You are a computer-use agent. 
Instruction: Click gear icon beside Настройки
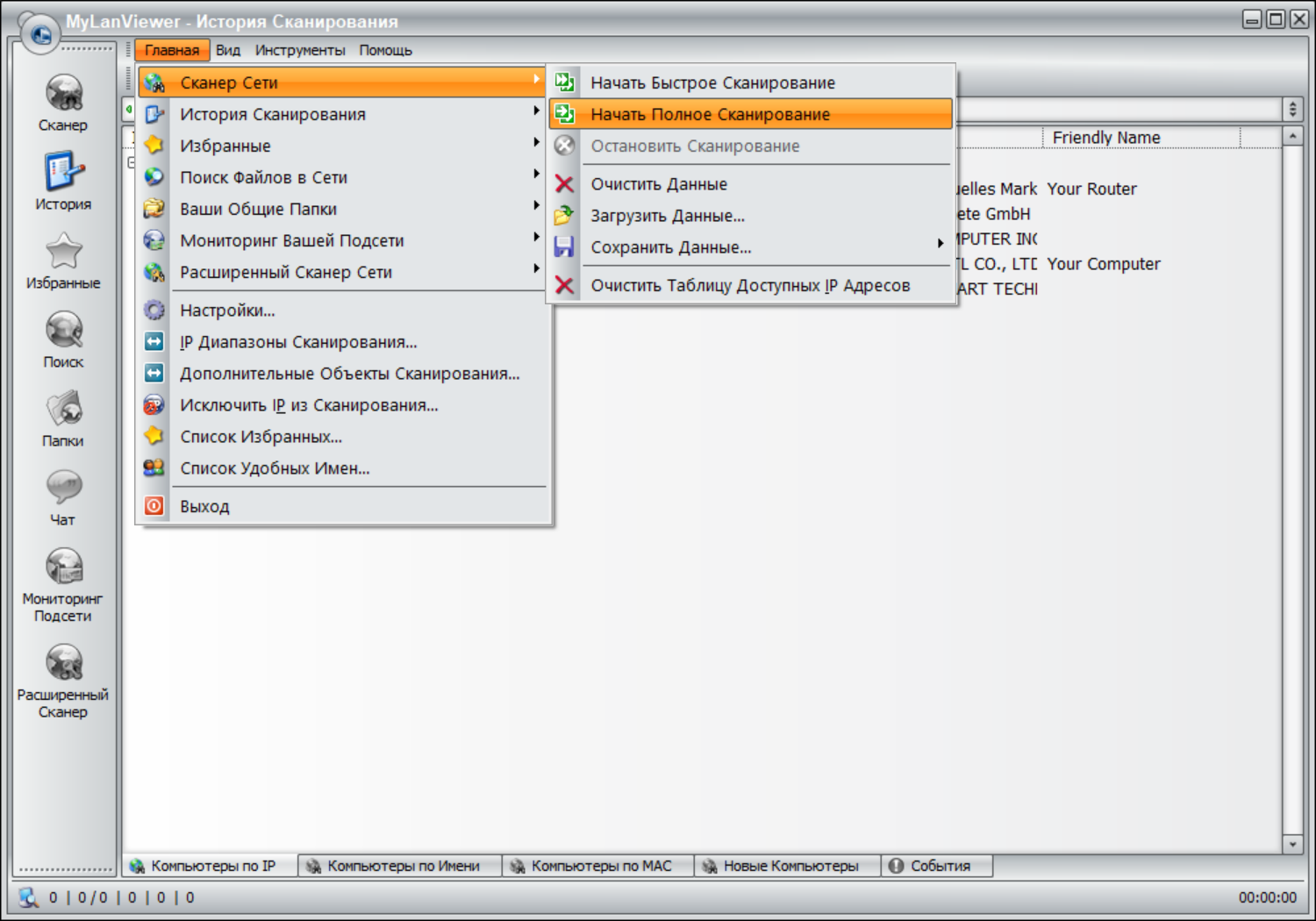[154, 311]
